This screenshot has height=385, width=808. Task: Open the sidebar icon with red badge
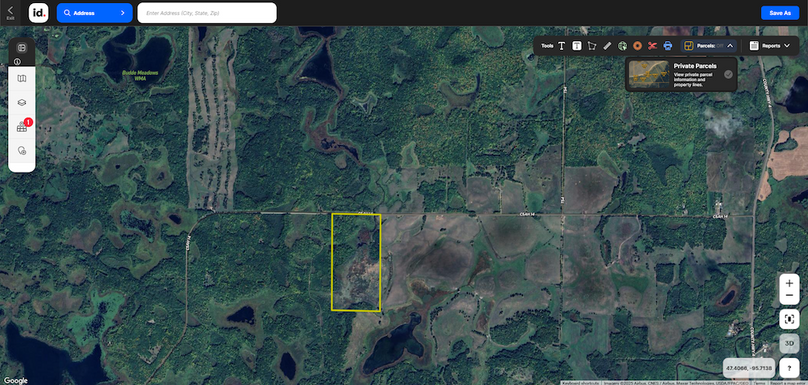[x=22, y=127]
